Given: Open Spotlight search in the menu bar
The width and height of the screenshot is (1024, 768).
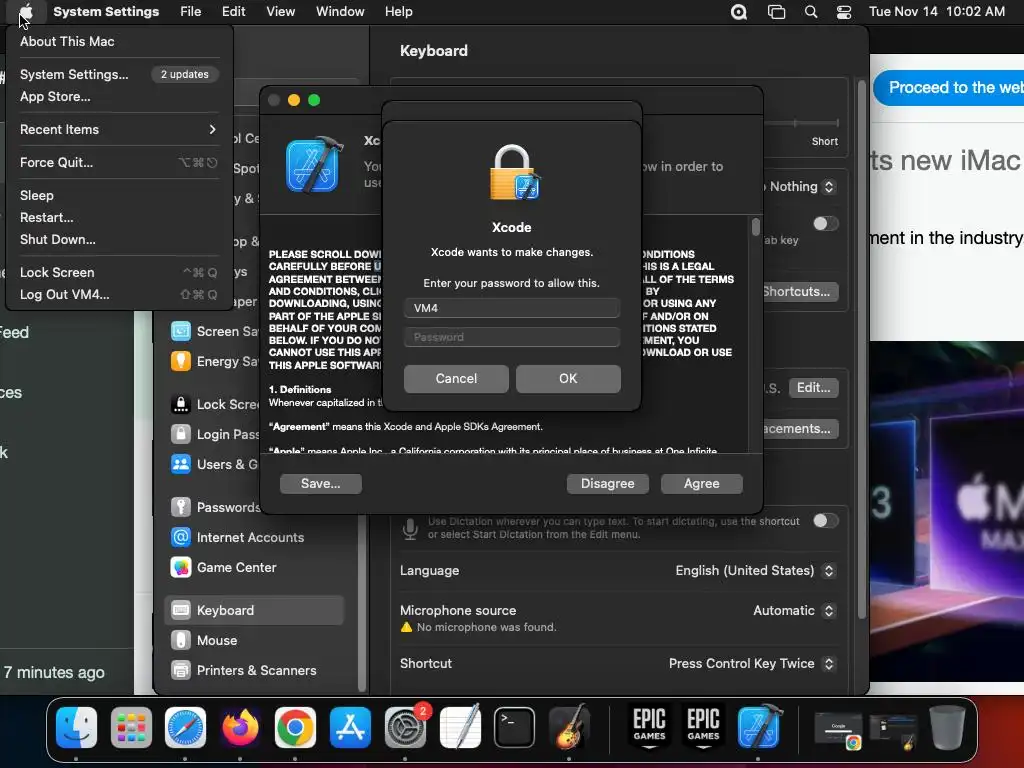Looking at the screenshot, I should pos(810,12).
